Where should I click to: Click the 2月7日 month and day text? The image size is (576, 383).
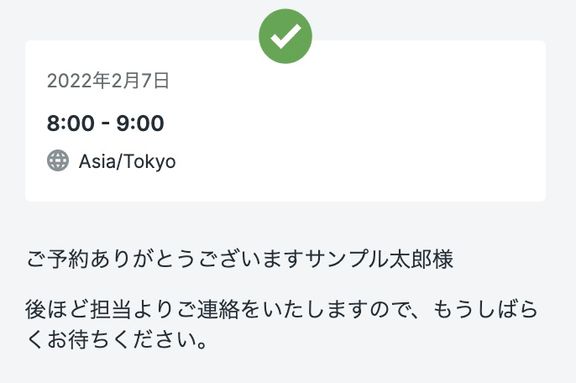coord(140,81)
